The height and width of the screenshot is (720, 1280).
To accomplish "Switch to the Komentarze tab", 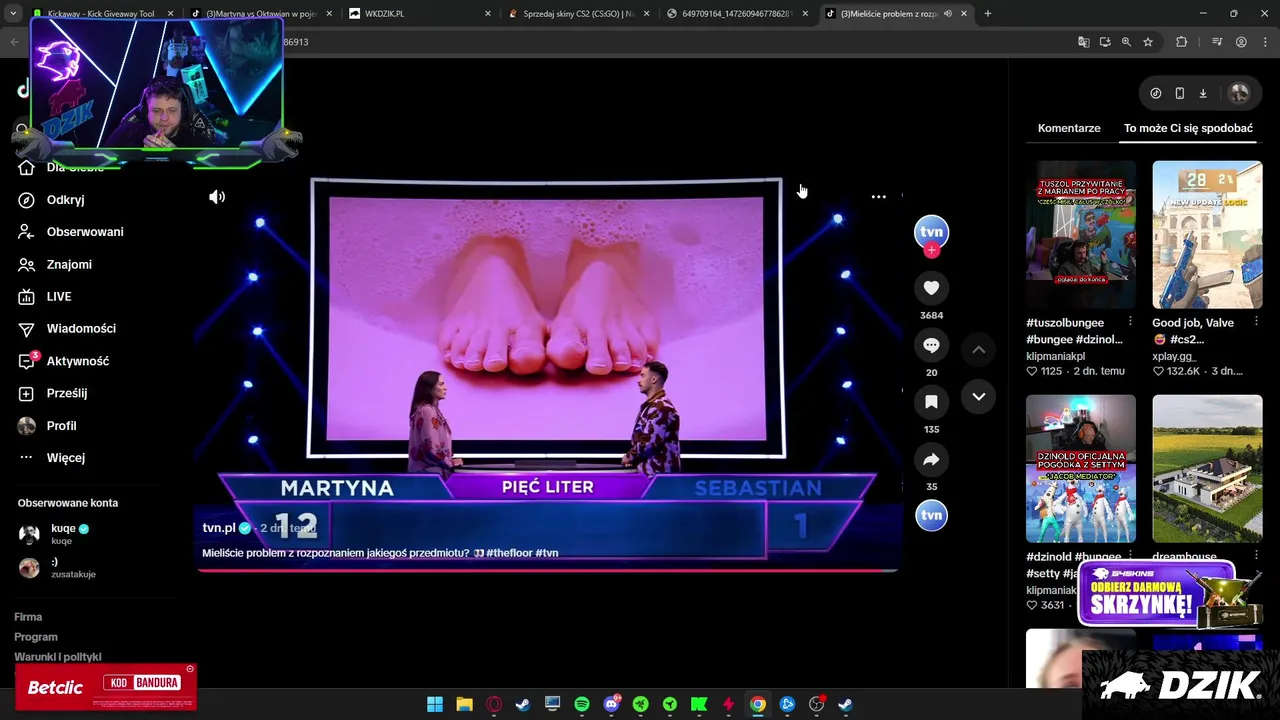I will (1069, 128).
